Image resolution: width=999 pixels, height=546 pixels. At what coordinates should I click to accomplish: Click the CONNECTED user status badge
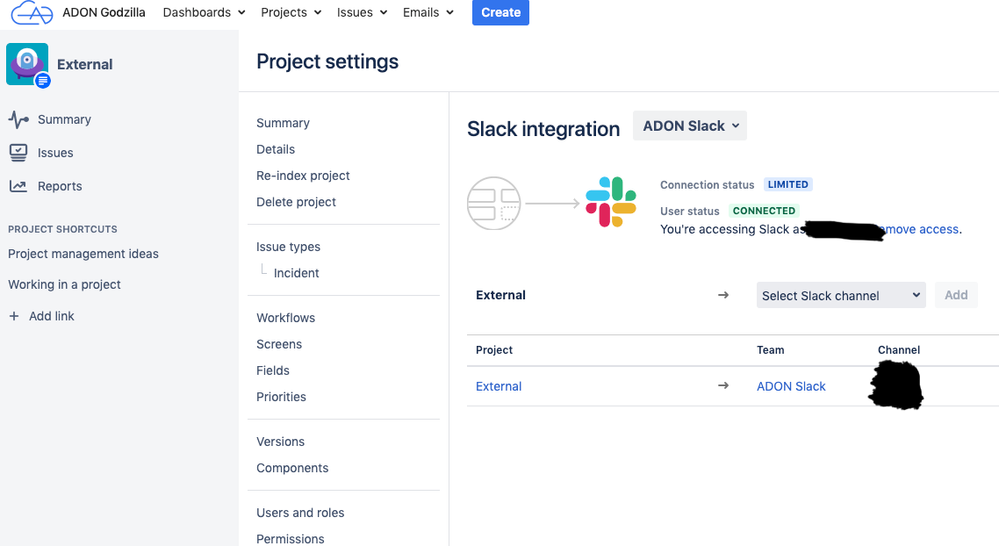coord(764,210)
